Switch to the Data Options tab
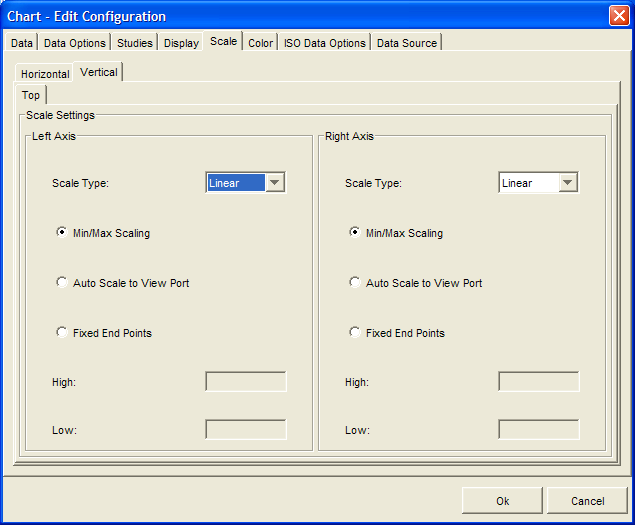 tap(74, 43)
